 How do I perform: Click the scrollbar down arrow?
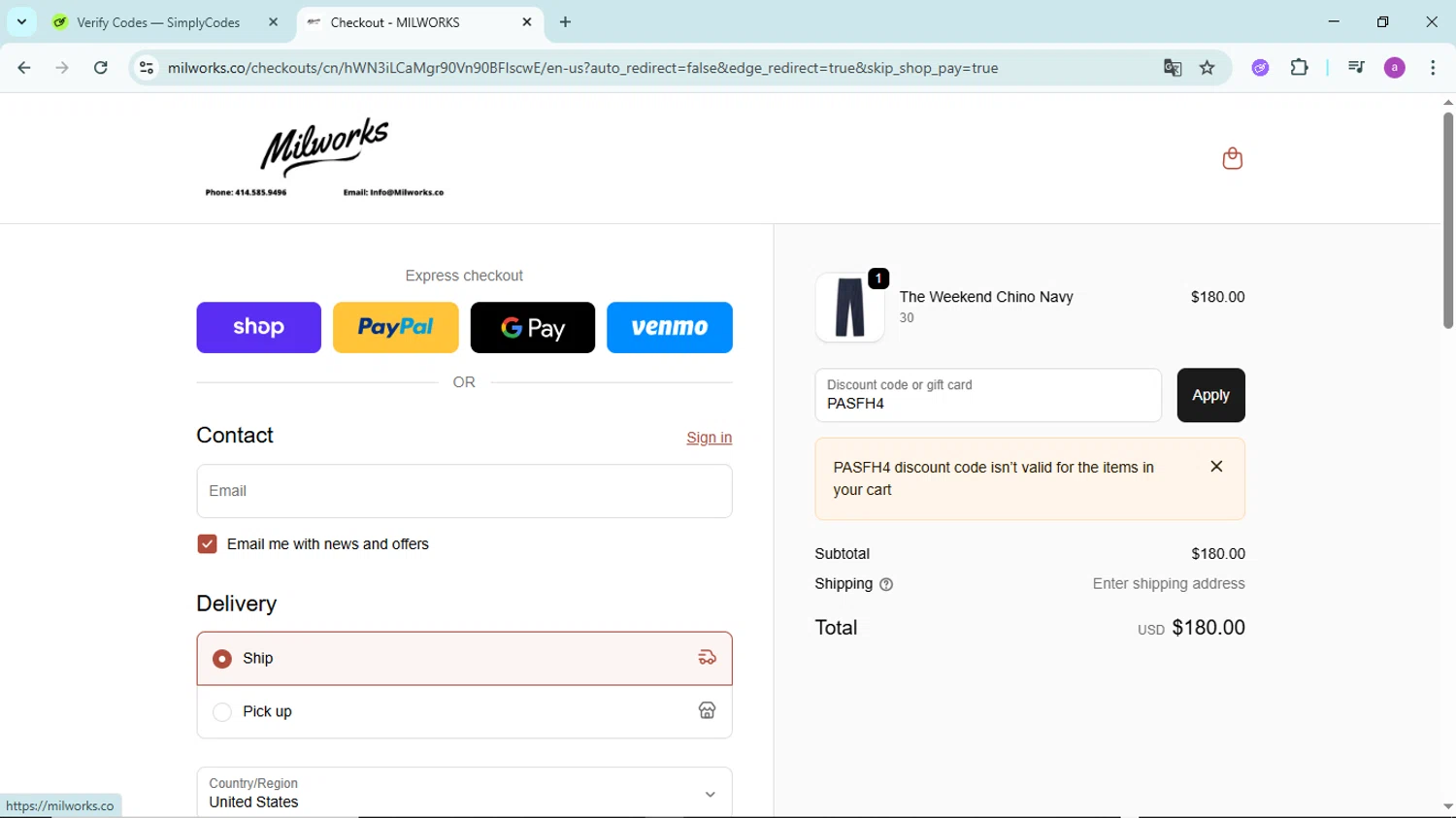[1447, 806]
